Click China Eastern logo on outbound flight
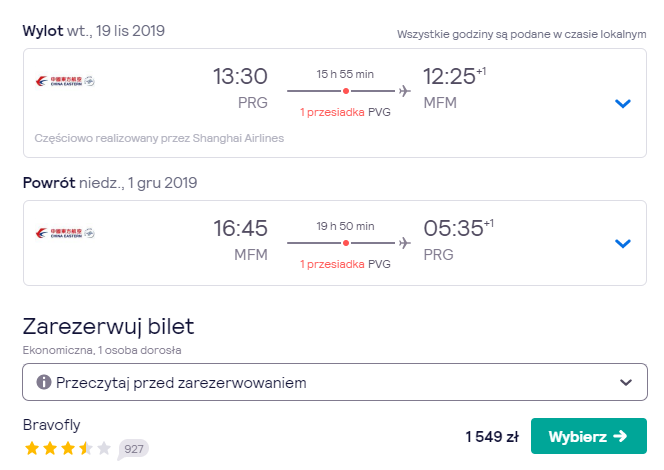The height and width of the screenshot is (470, 664). pos(65,81)
